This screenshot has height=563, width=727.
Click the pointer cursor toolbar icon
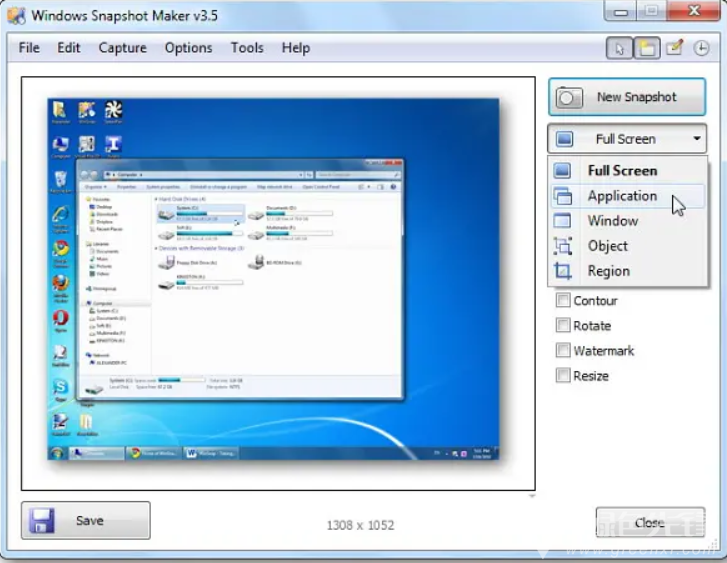pos(619,48)
